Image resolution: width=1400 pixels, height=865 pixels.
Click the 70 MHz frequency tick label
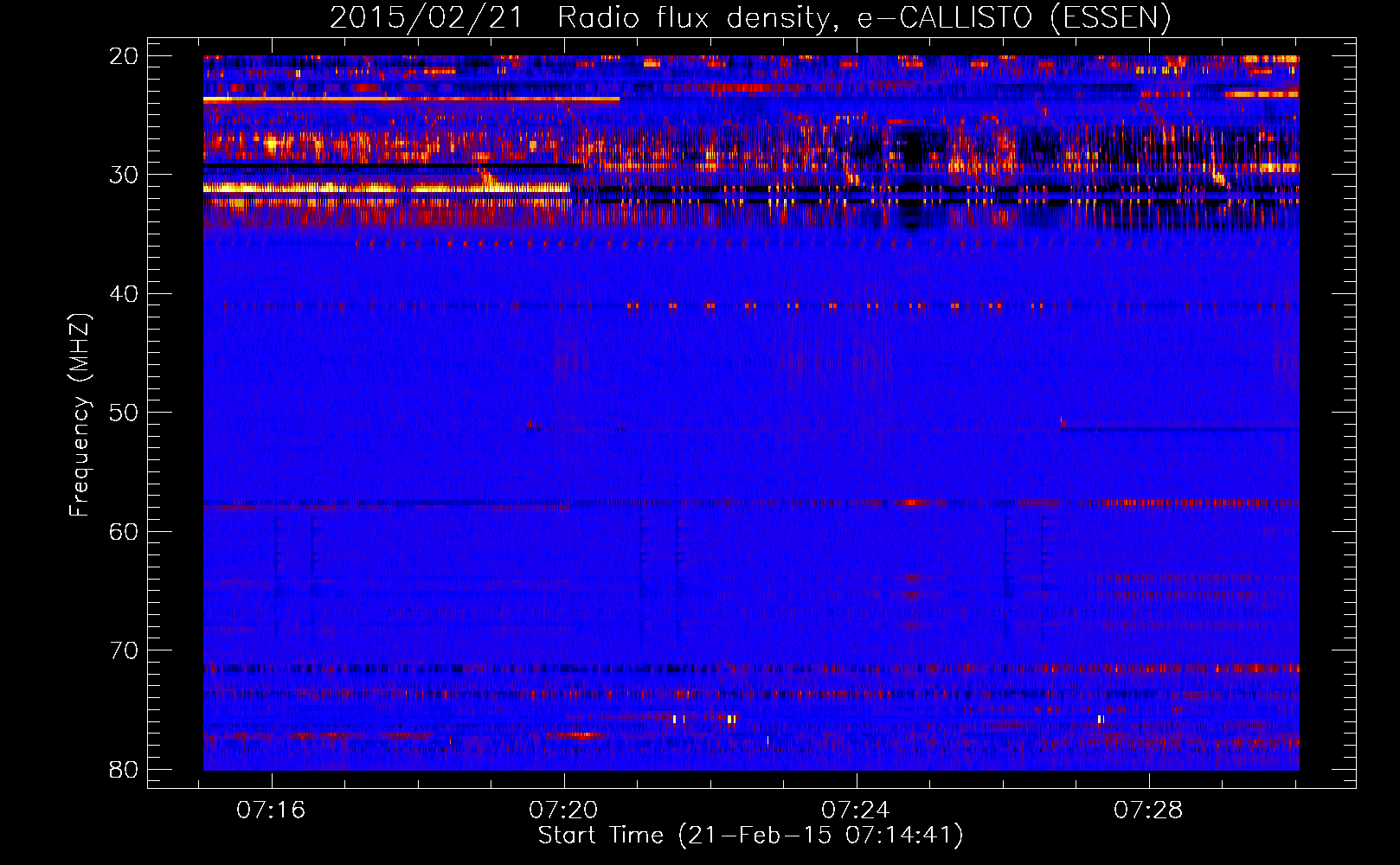click(124, 650)
